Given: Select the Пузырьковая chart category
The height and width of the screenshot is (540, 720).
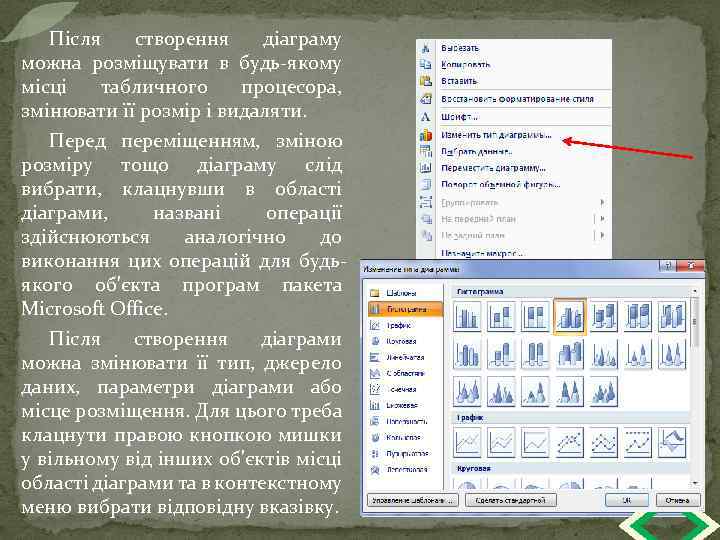Looking at the screenshot, I should coord(407,454).
